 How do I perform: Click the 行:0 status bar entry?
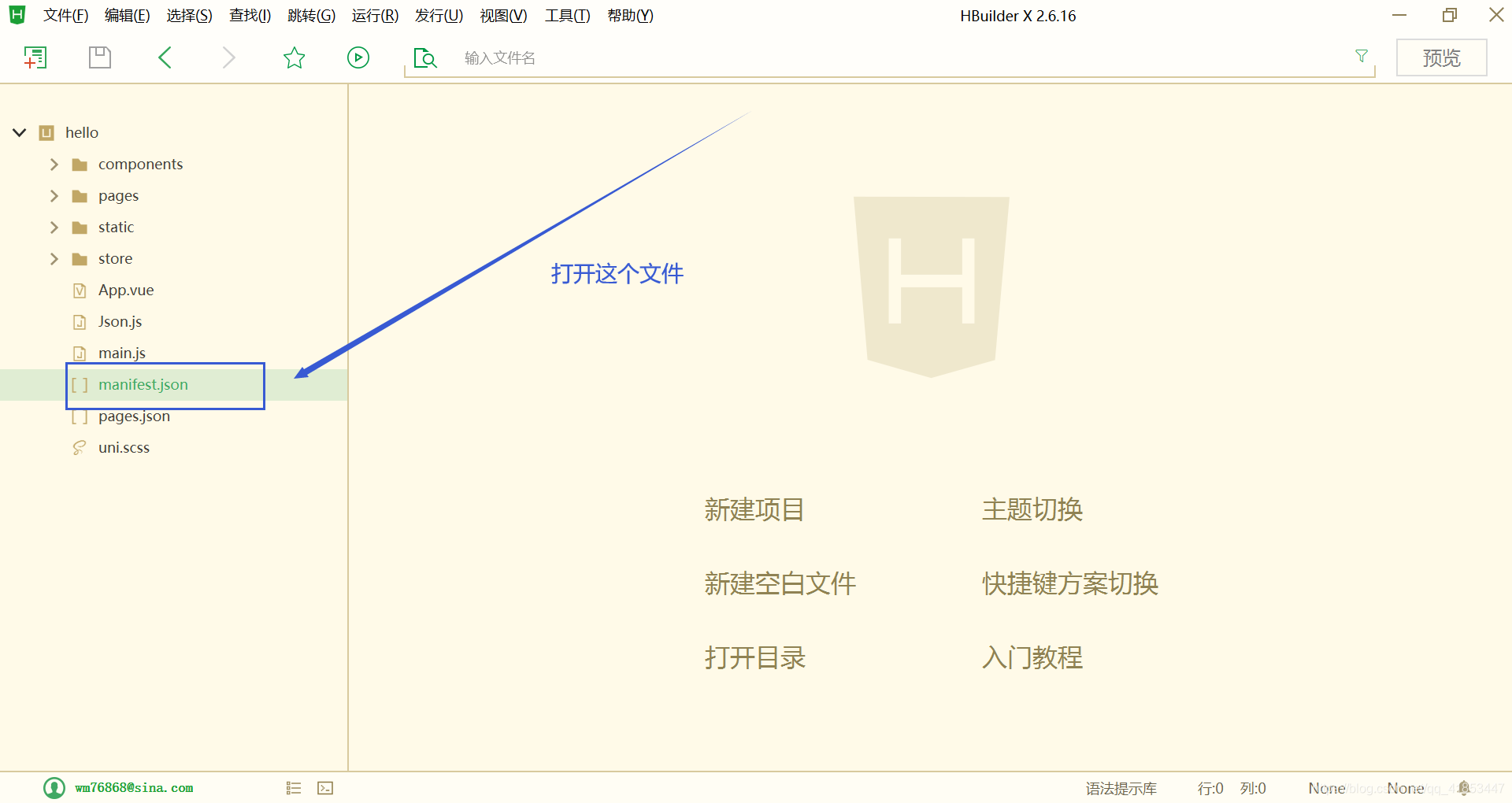[x=1210, y=788]
